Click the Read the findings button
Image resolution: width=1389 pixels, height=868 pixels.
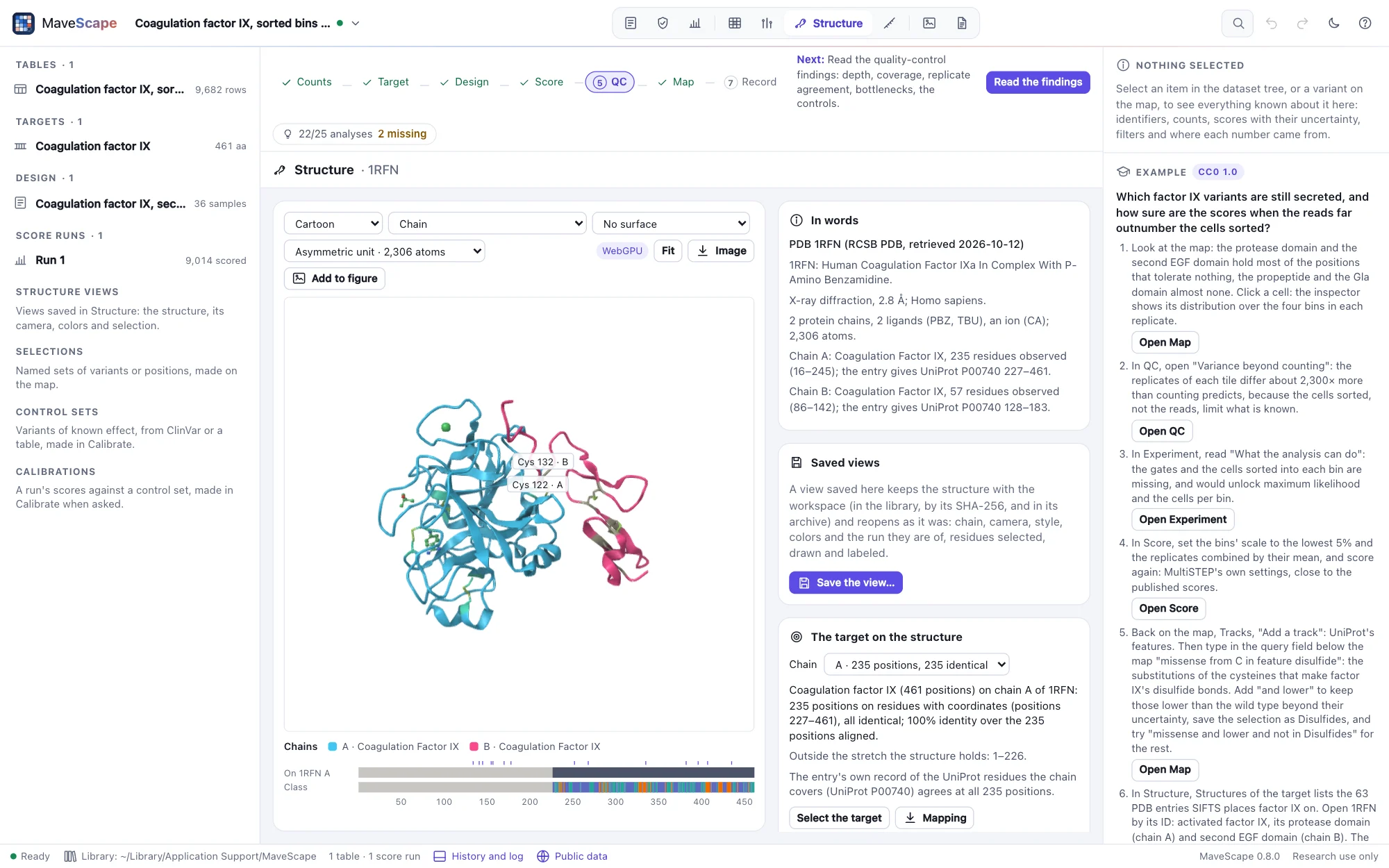pyautogui.click(x=1038, y=82)
